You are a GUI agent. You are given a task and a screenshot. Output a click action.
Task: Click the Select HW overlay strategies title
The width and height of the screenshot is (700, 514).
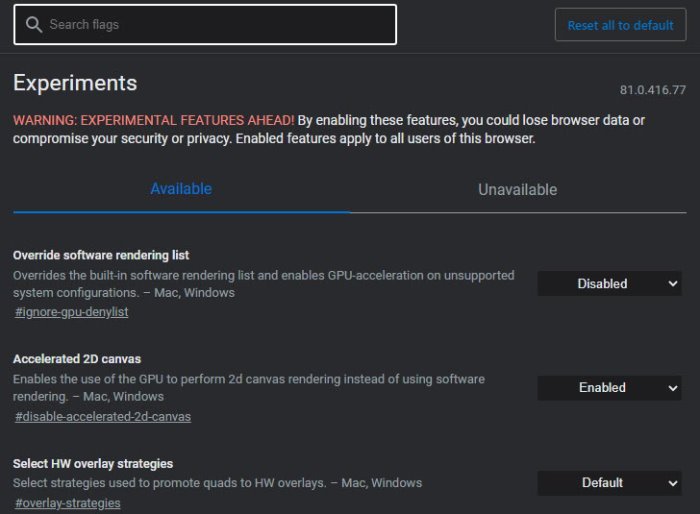(93, 464)
